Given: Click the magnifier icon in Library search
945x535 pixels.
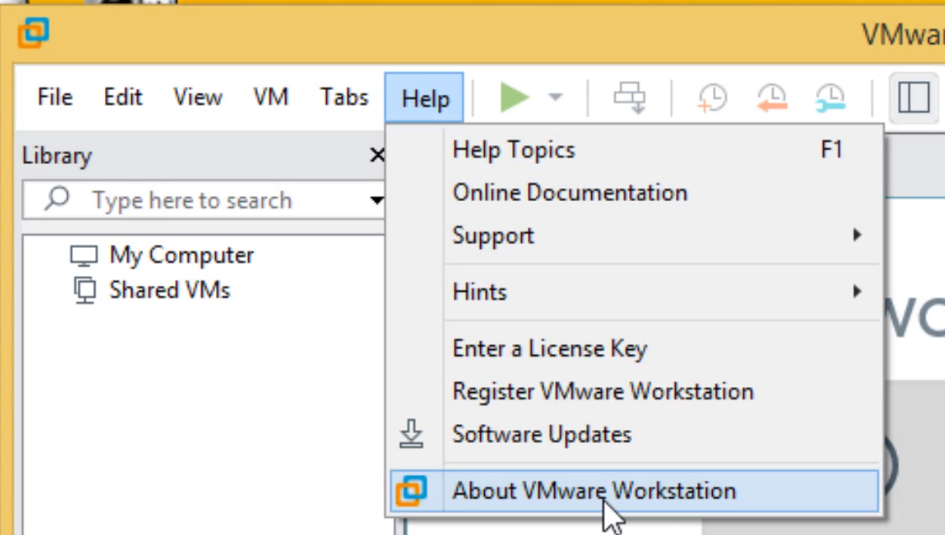Looking at the screenshot, I should [x=57, y=198].
